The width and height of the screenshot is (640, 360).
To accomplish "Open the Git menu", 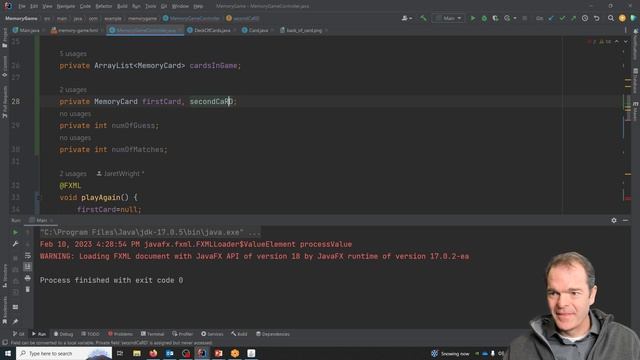I will 164,6.
